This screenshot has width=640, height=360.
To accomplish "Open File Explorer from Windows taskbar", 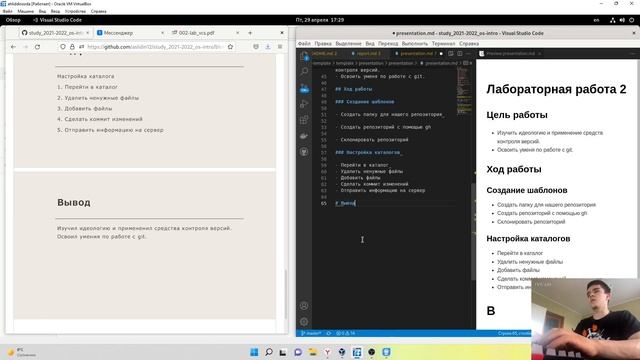I will tap(313, 352).
